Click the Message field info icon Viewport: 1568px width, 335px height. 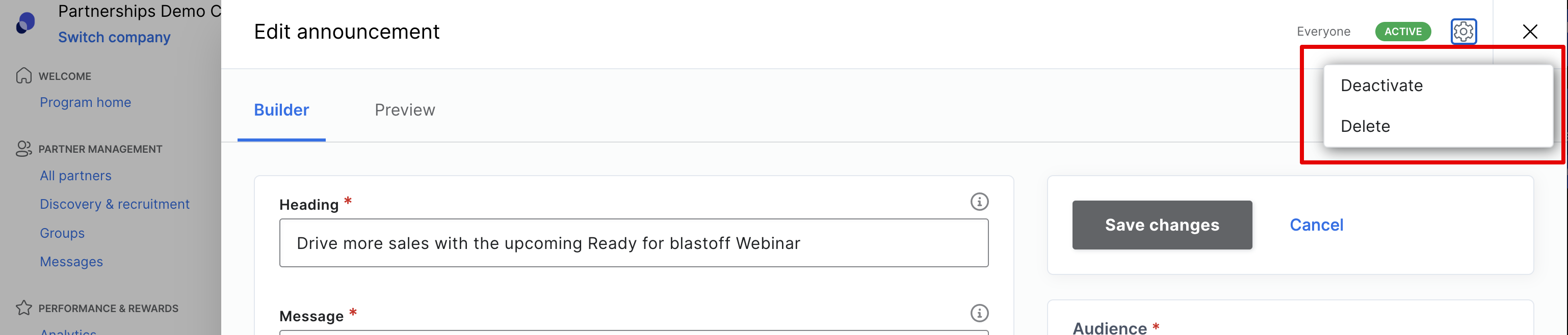[x=979, y=313]
